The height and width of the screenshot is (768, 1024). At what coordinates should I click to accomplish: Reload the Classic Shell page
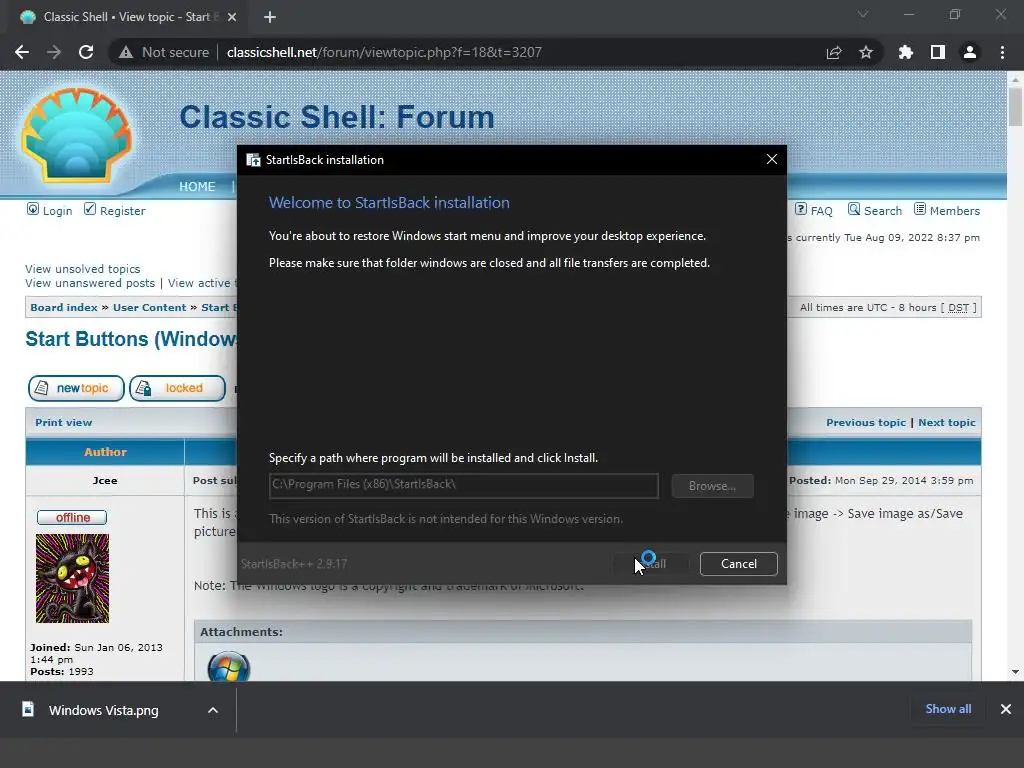click(86, 52)
